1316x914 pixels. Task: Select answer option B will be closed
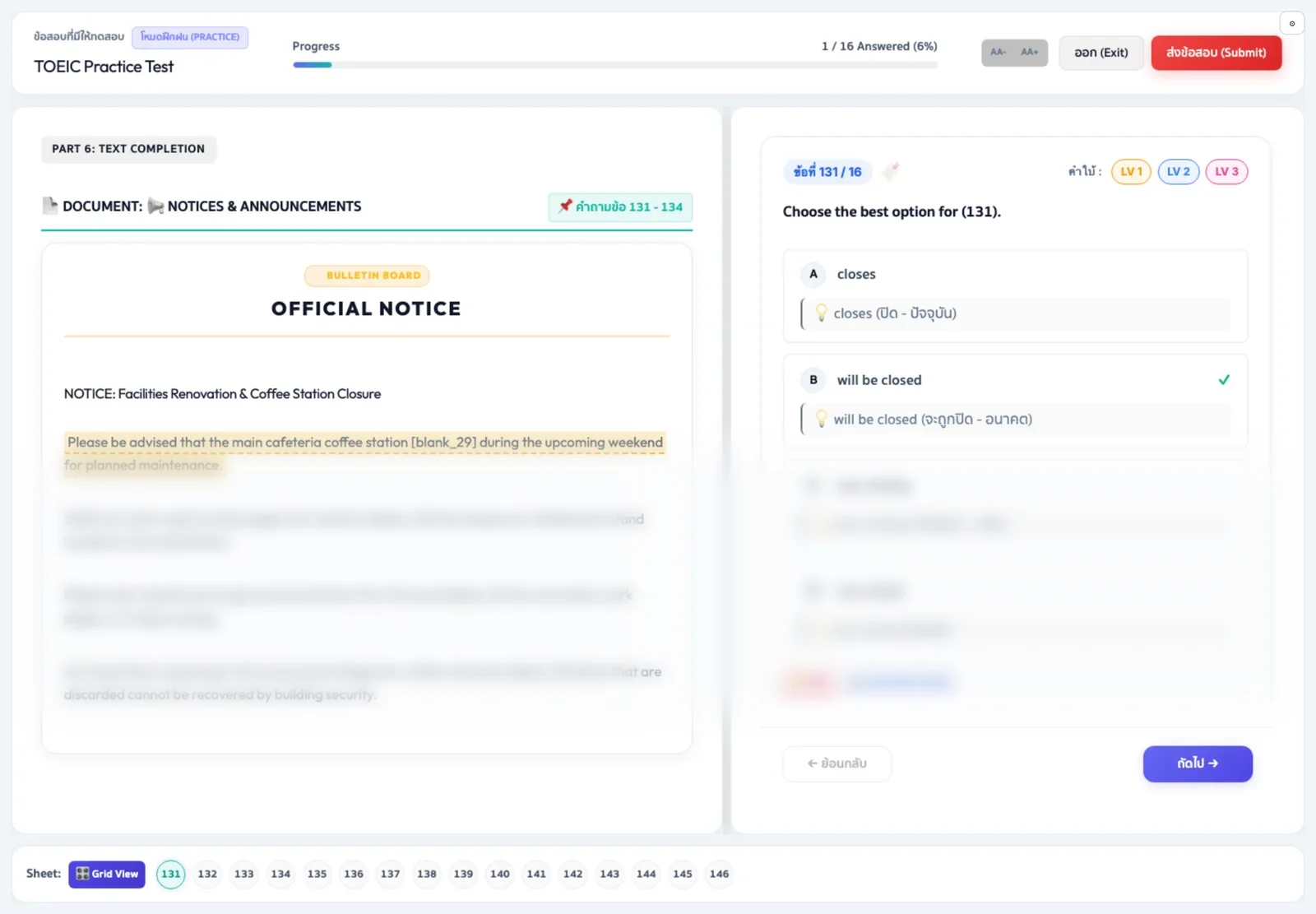(1015, 380)
